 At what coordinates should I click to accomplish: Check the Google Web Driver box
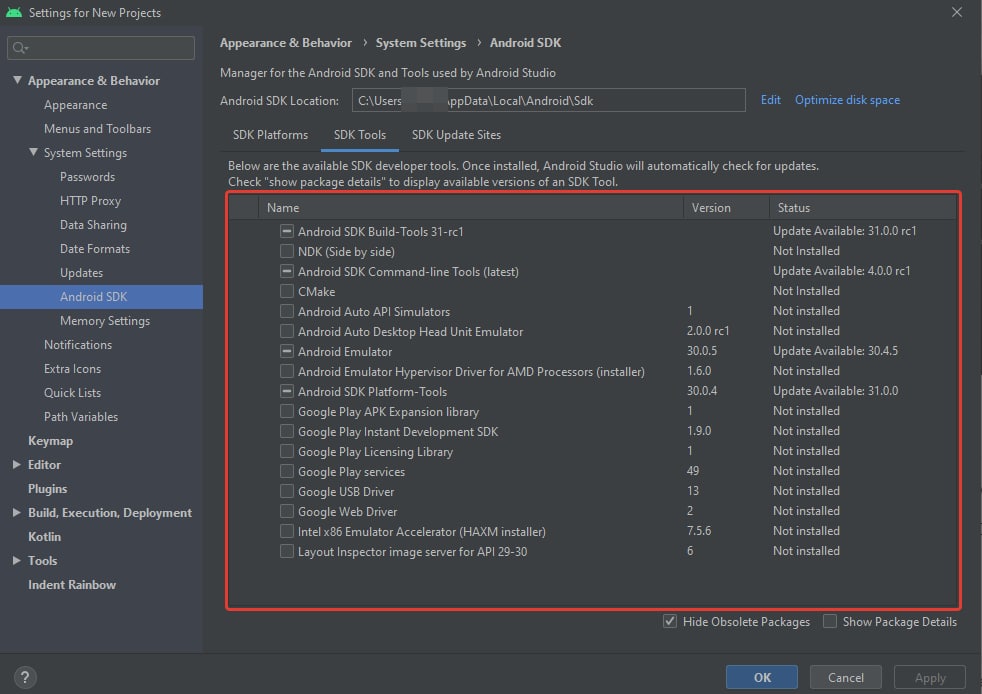(286, 512)
